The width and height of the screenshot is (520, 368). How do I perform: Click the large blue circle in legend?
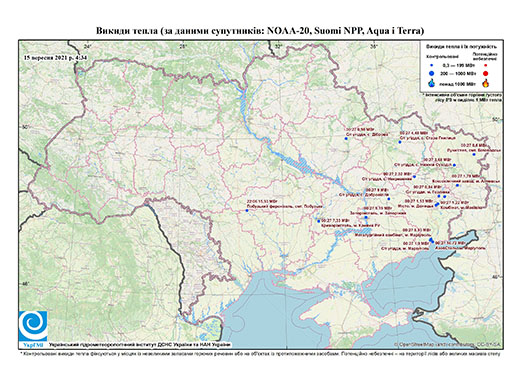432,74
